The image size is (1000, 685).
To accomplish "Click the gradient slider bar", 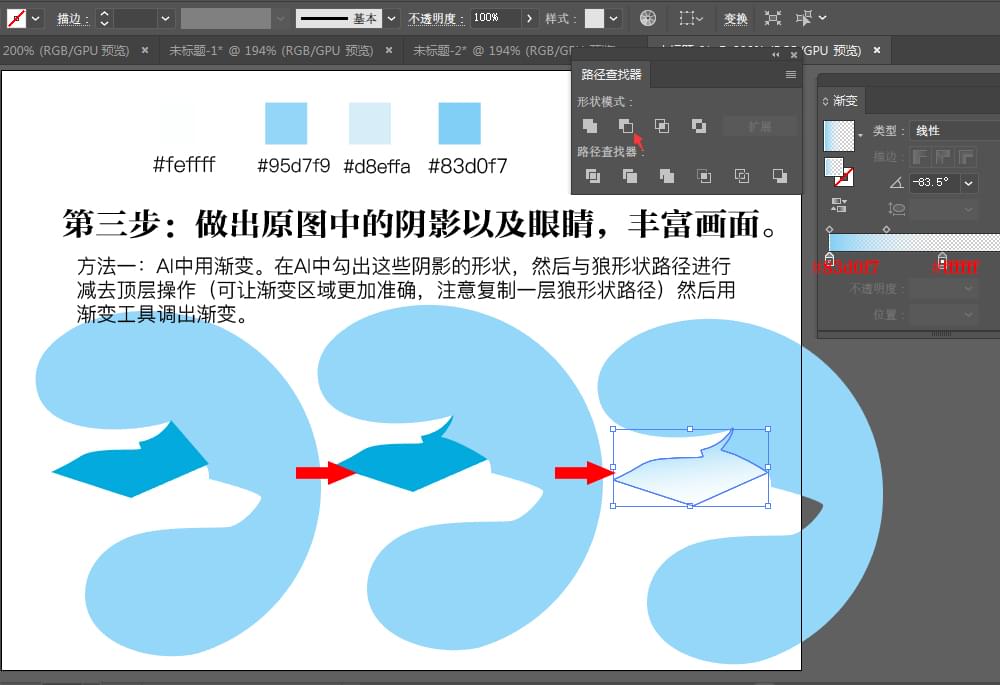I will point(914,242).
